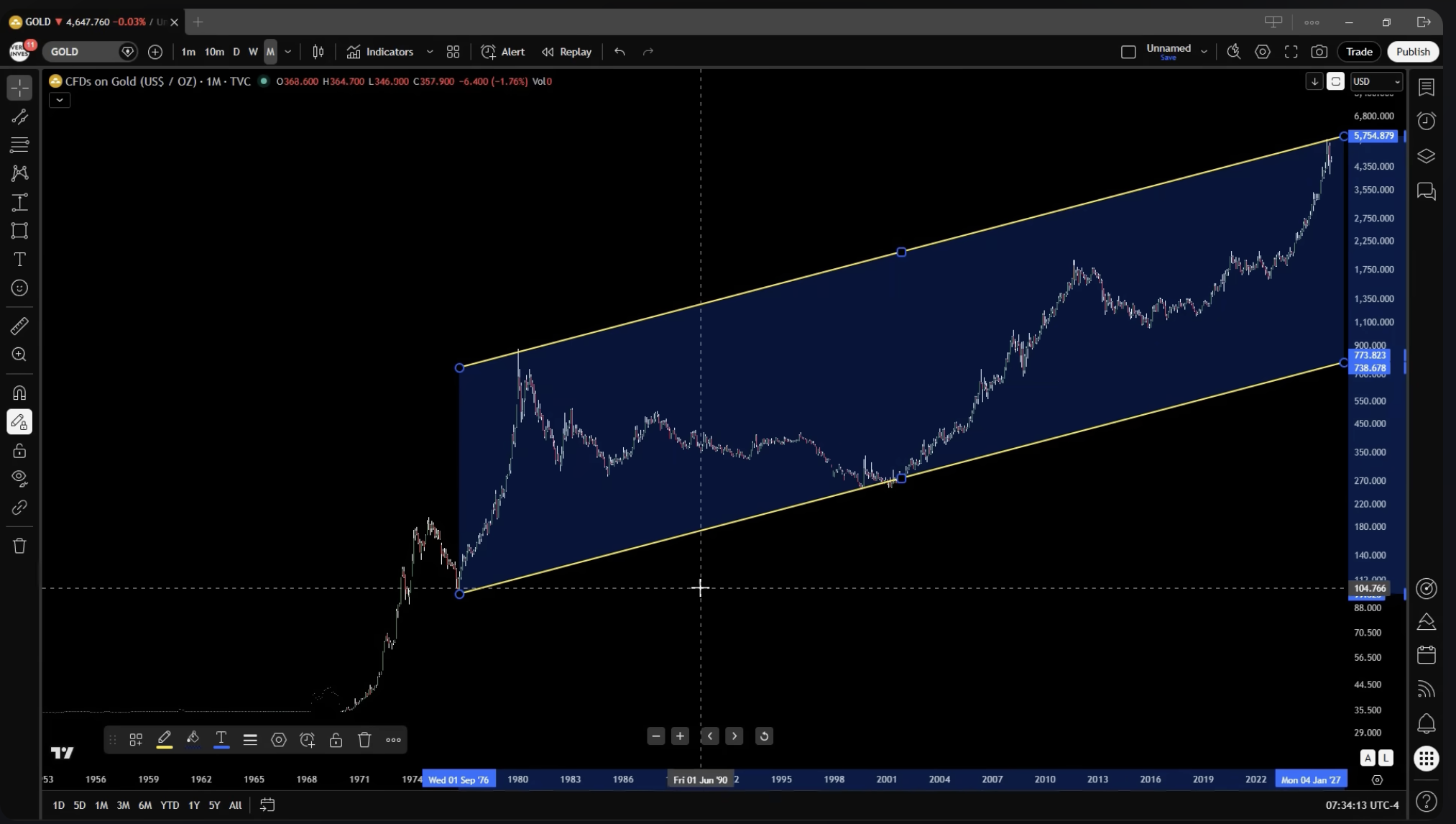
Task: Hide all drawings with eye icon
Action: point(19,478)
